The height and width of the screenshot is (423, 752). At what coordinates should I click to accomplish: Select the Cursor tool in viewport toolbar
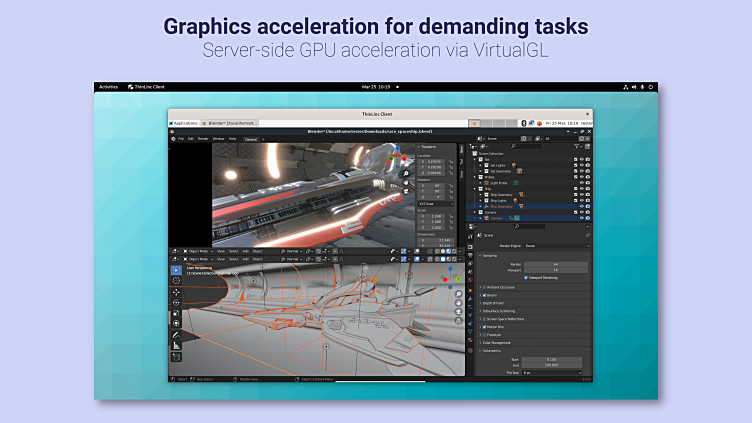point(176,281)
